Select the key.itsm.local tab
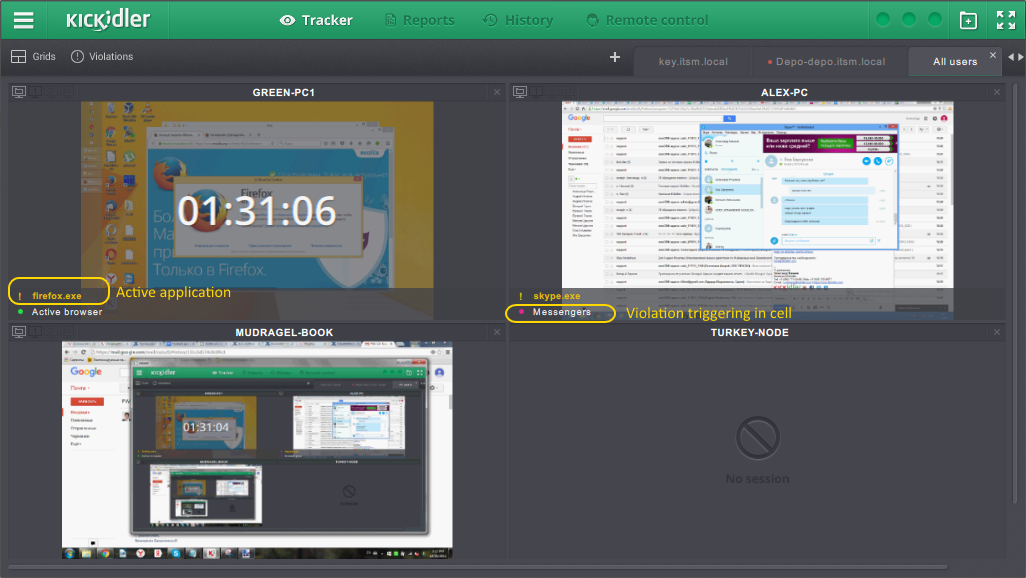This screenshot has height=578, width=1026. coord(693,62)
